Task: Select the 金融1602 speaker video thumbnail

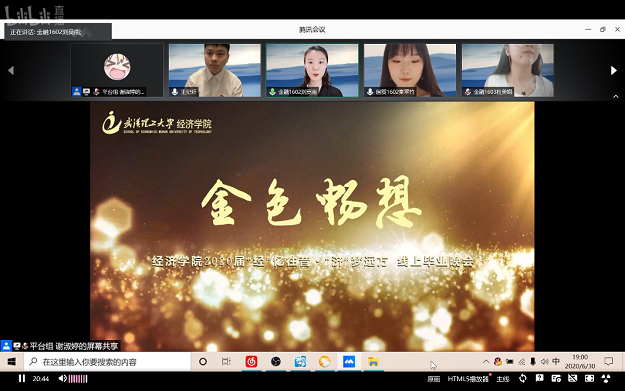Action: [x=312, y=70]
